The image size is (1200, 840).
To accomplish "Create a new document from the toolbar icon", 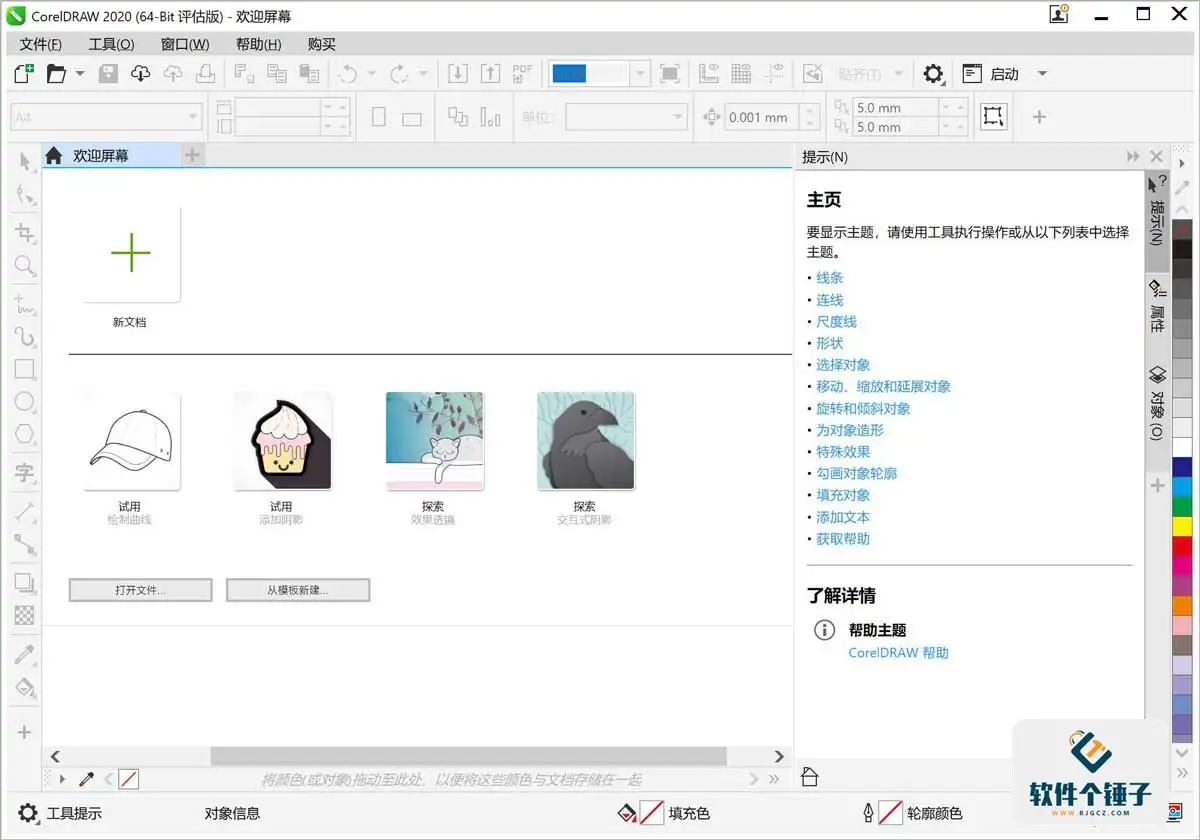I will [24, 74].
